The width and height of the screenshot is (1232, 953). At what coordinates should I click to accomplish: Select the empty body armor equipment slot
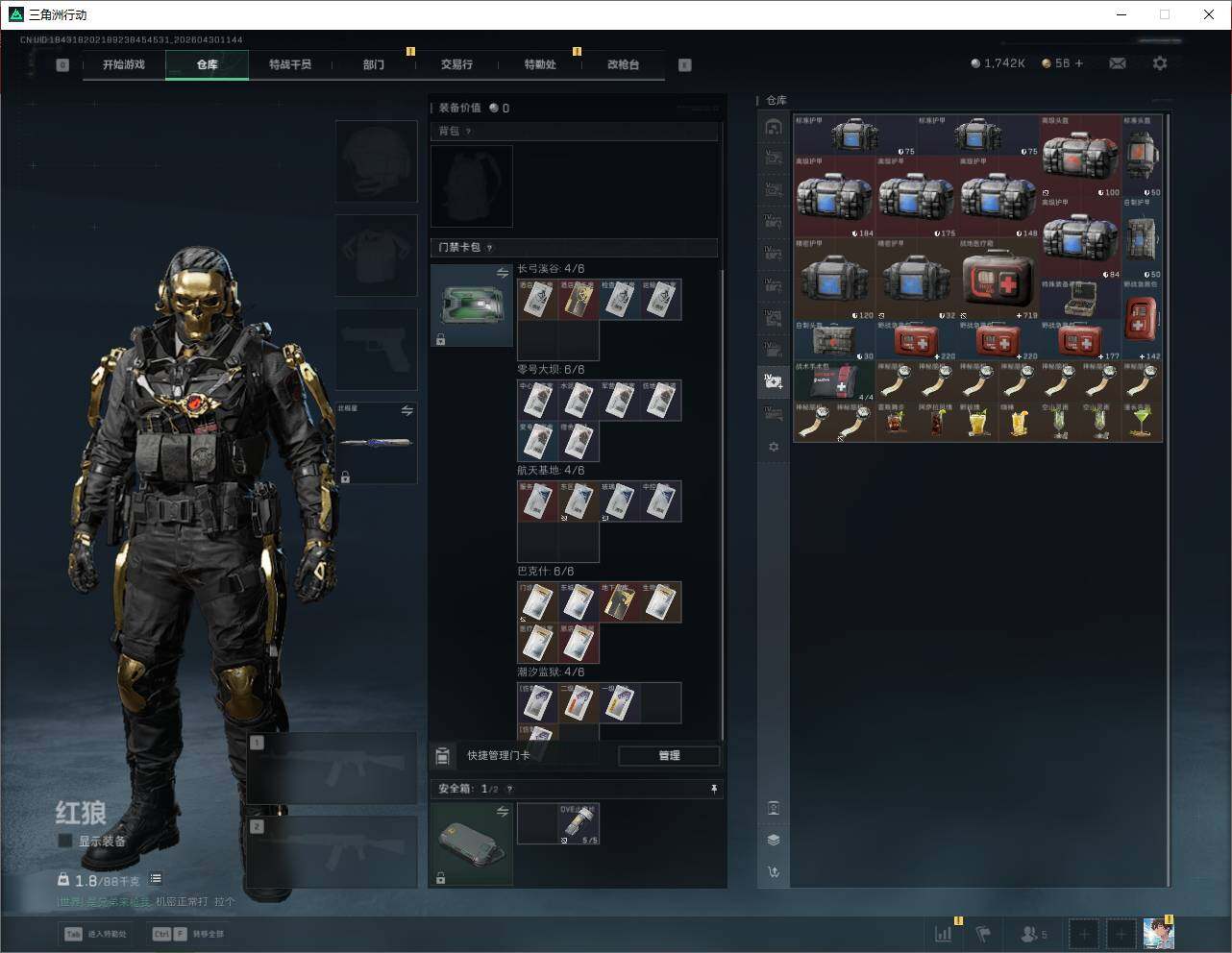377,256
